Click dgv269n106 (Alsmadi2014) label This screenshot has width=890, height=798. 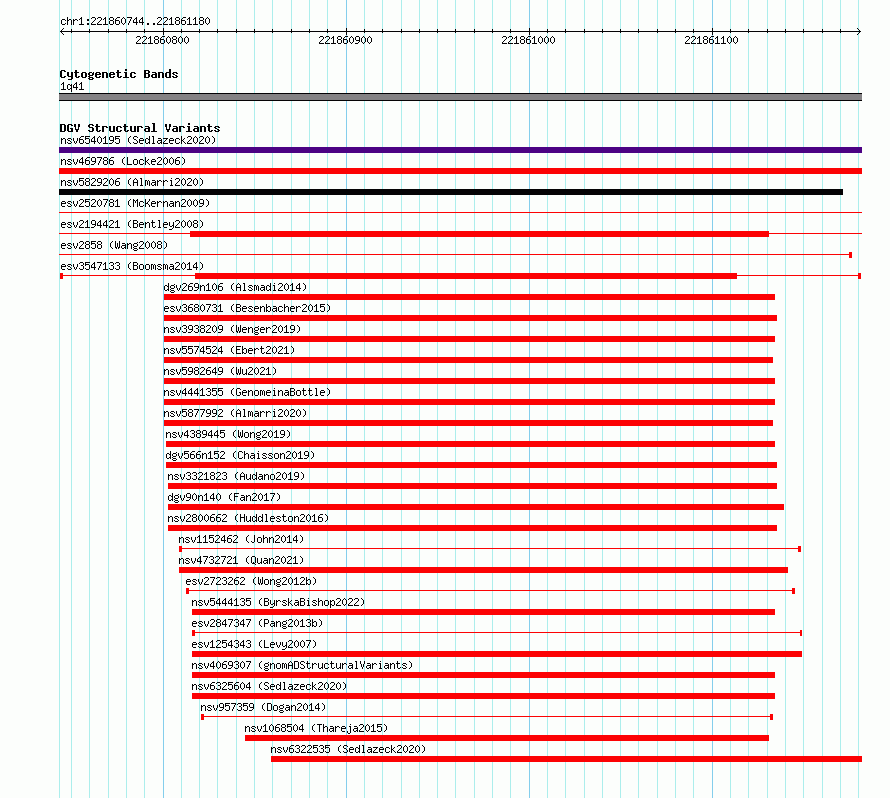pyautogui.click(x=235, y=287)
